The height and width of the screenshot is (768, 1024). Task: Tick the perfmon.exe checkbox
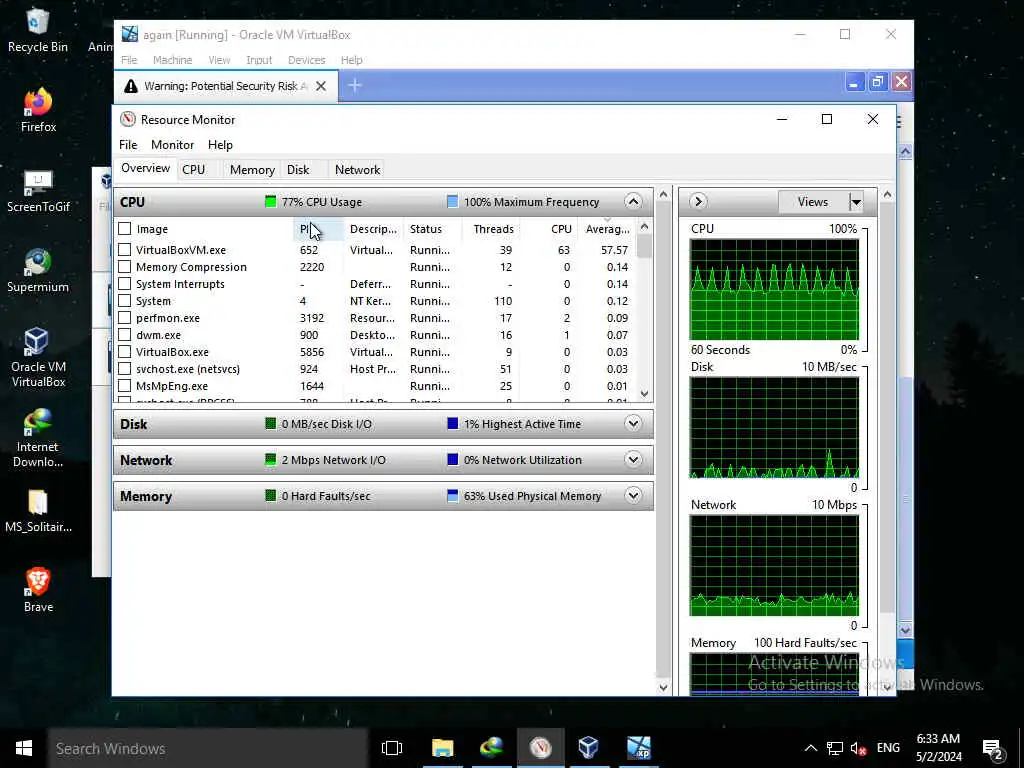point(125,317)
